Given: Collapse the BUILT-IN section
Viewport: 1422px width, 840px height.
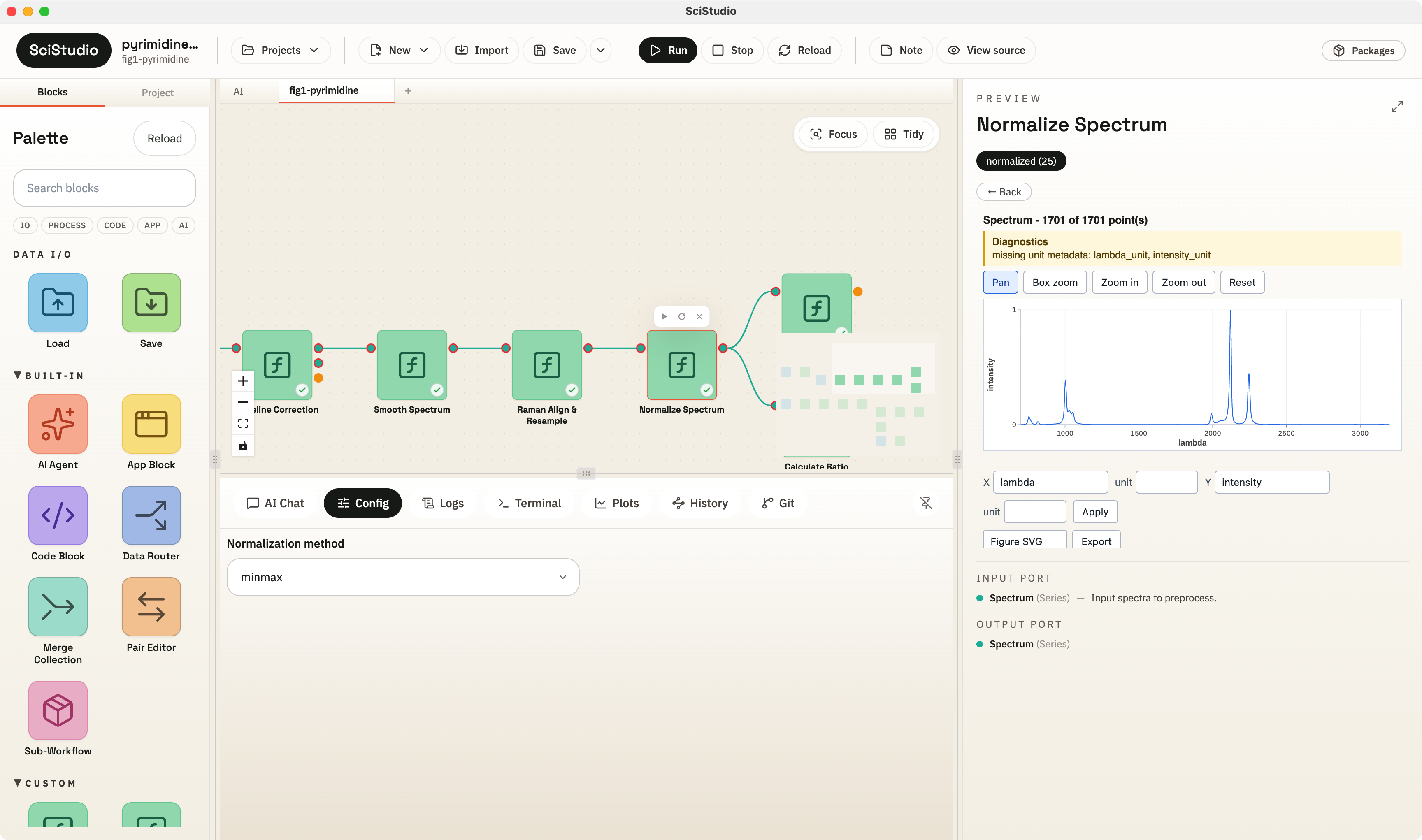Looking at the screenshot, I should [18, 375].
